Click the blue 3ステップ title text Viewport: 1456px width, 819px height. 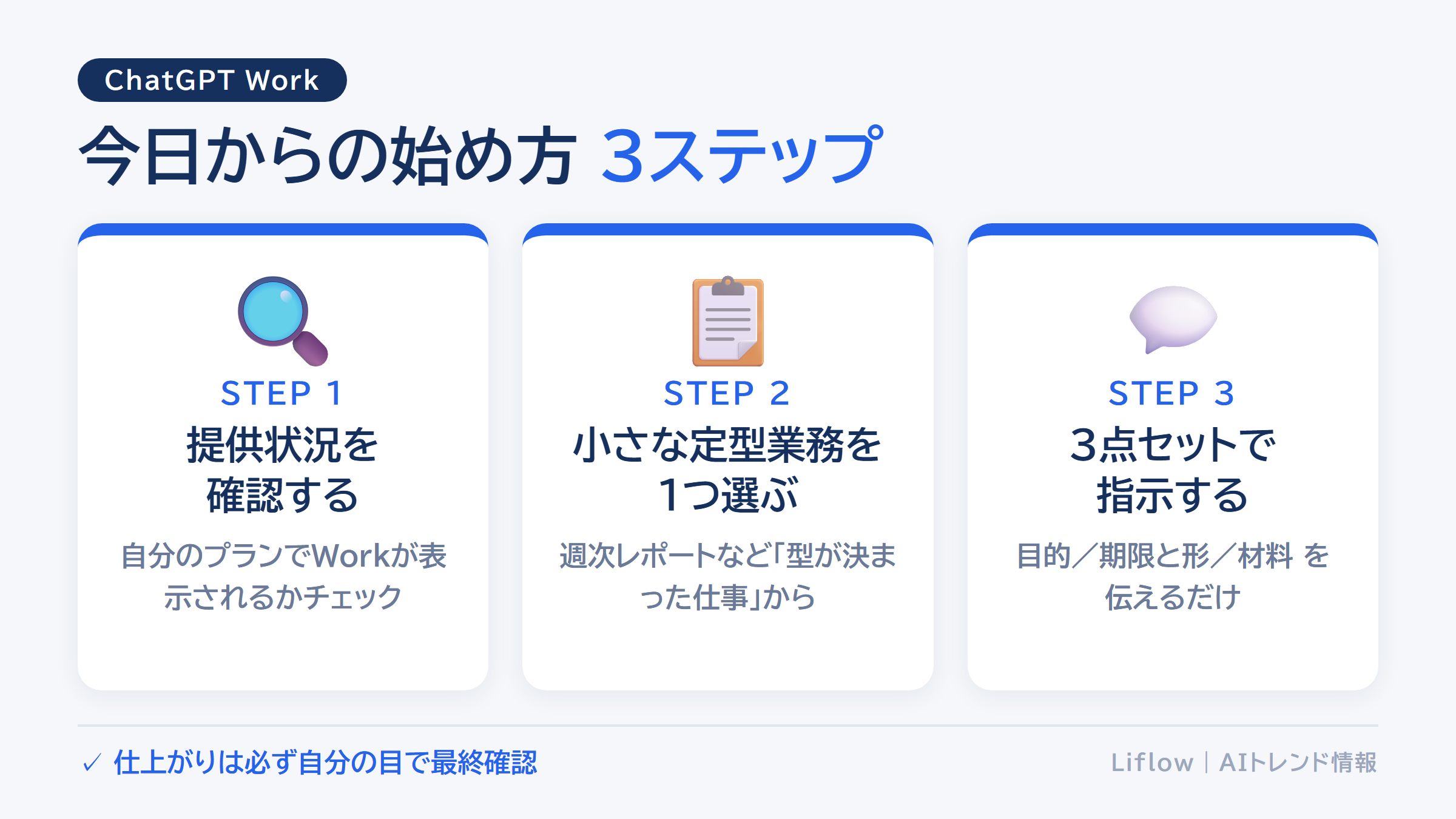(x=742, y=155)
